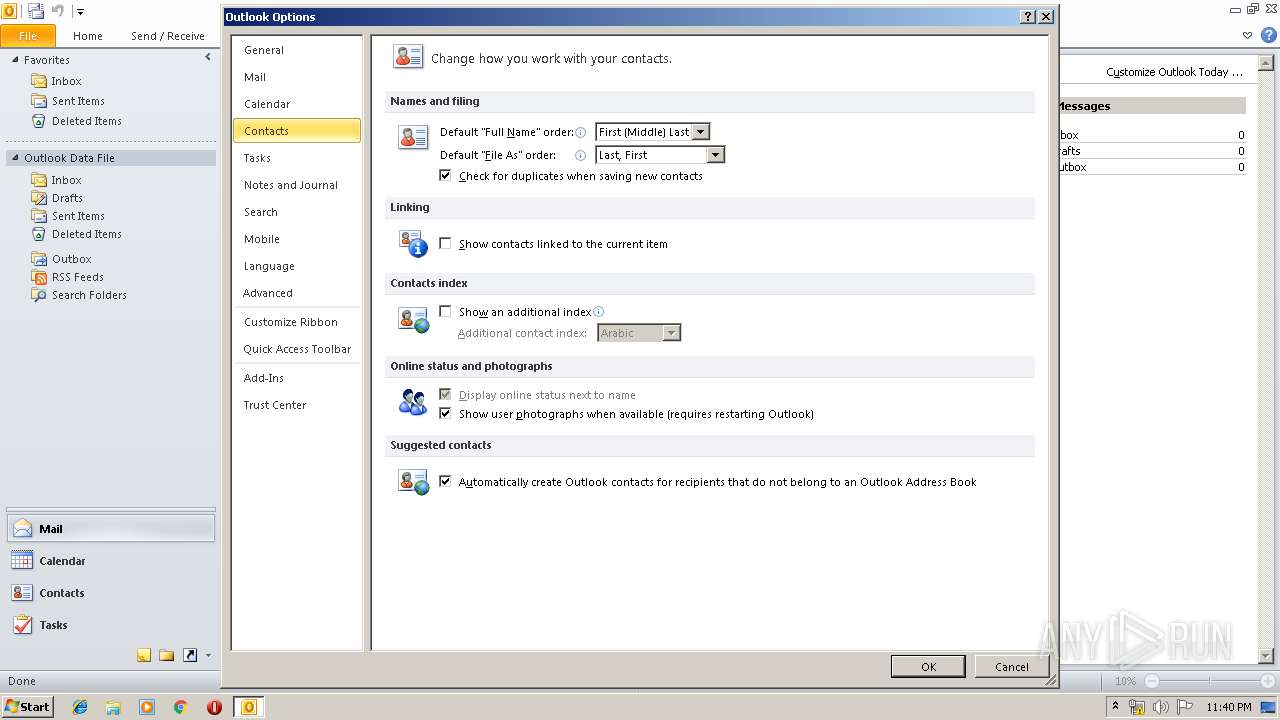Click the Tasks icon in navigation pane
The width and height of the screenshot is (1280, 720).
click(x=22, y=625)
